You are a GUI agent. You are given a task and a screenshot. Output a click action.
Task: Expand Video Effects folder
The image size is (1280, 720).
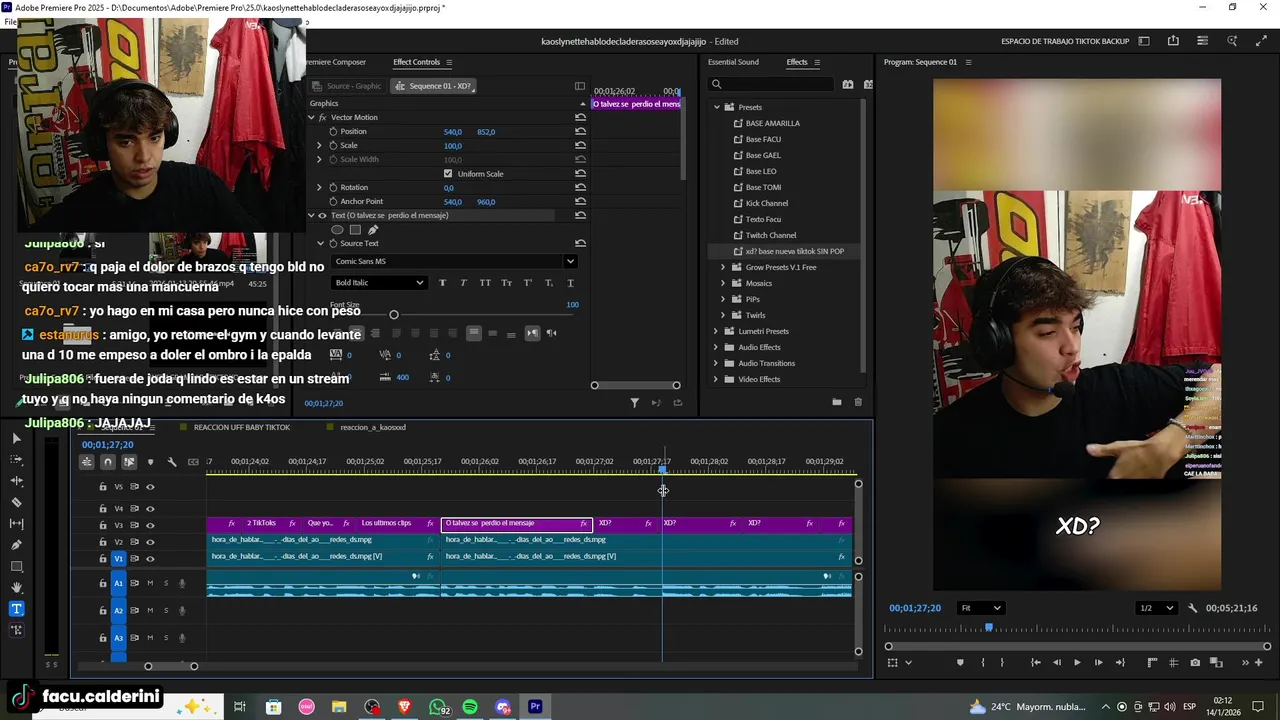point(716,379)
